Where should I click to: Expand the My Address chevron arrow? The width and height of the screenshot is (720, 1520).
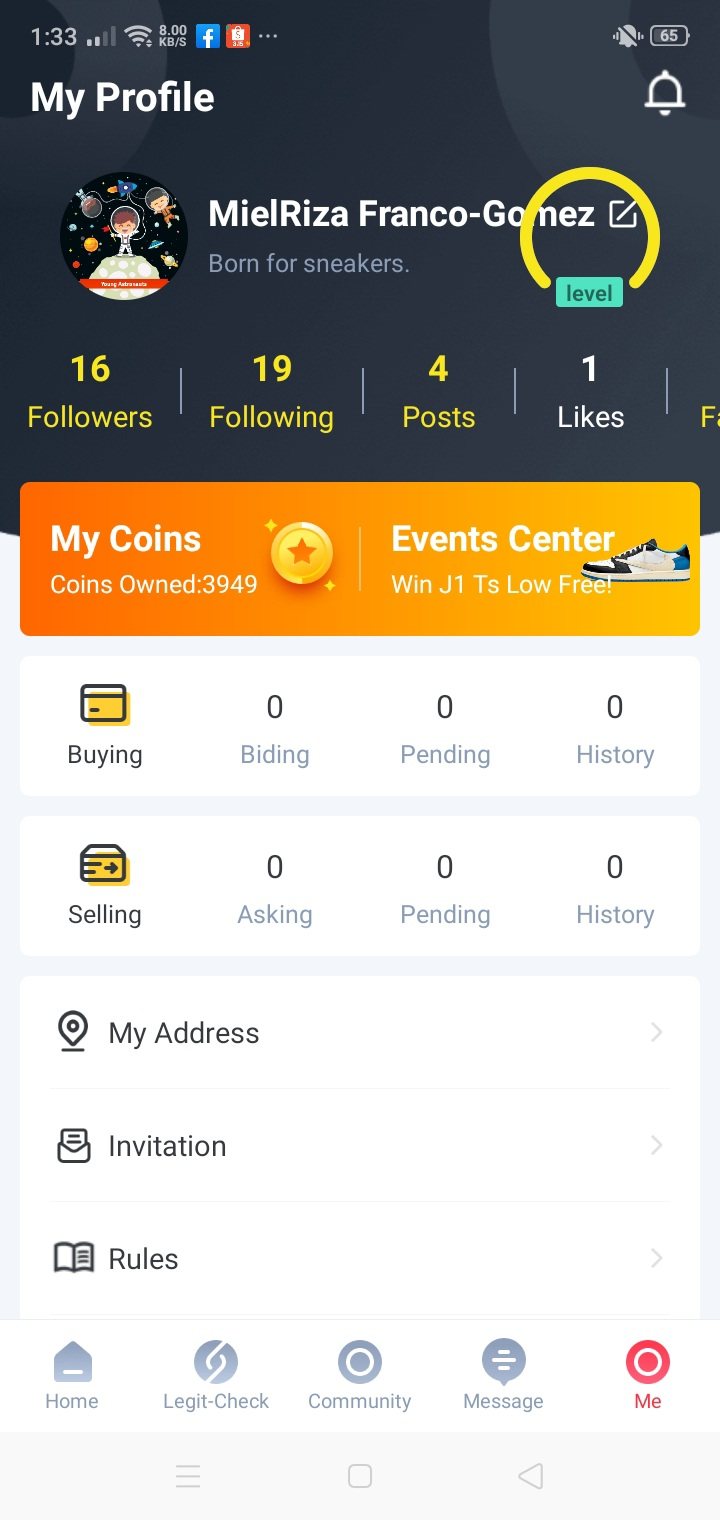656,1032
